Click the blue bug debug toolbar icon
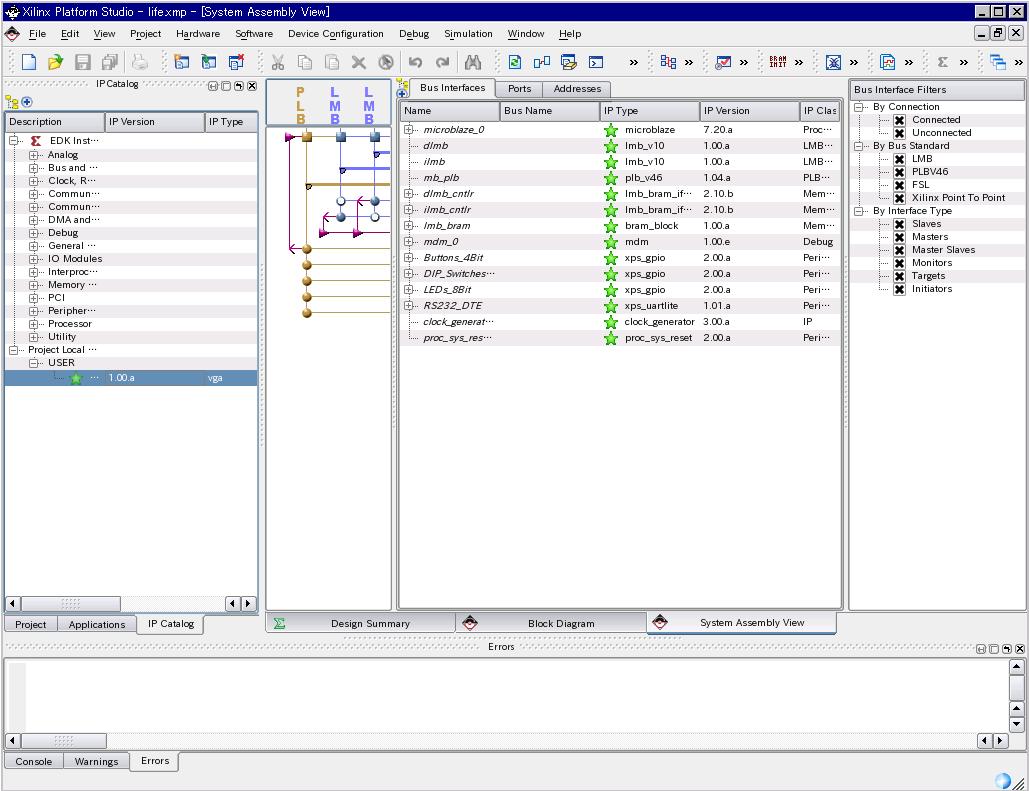 point(833,62)
